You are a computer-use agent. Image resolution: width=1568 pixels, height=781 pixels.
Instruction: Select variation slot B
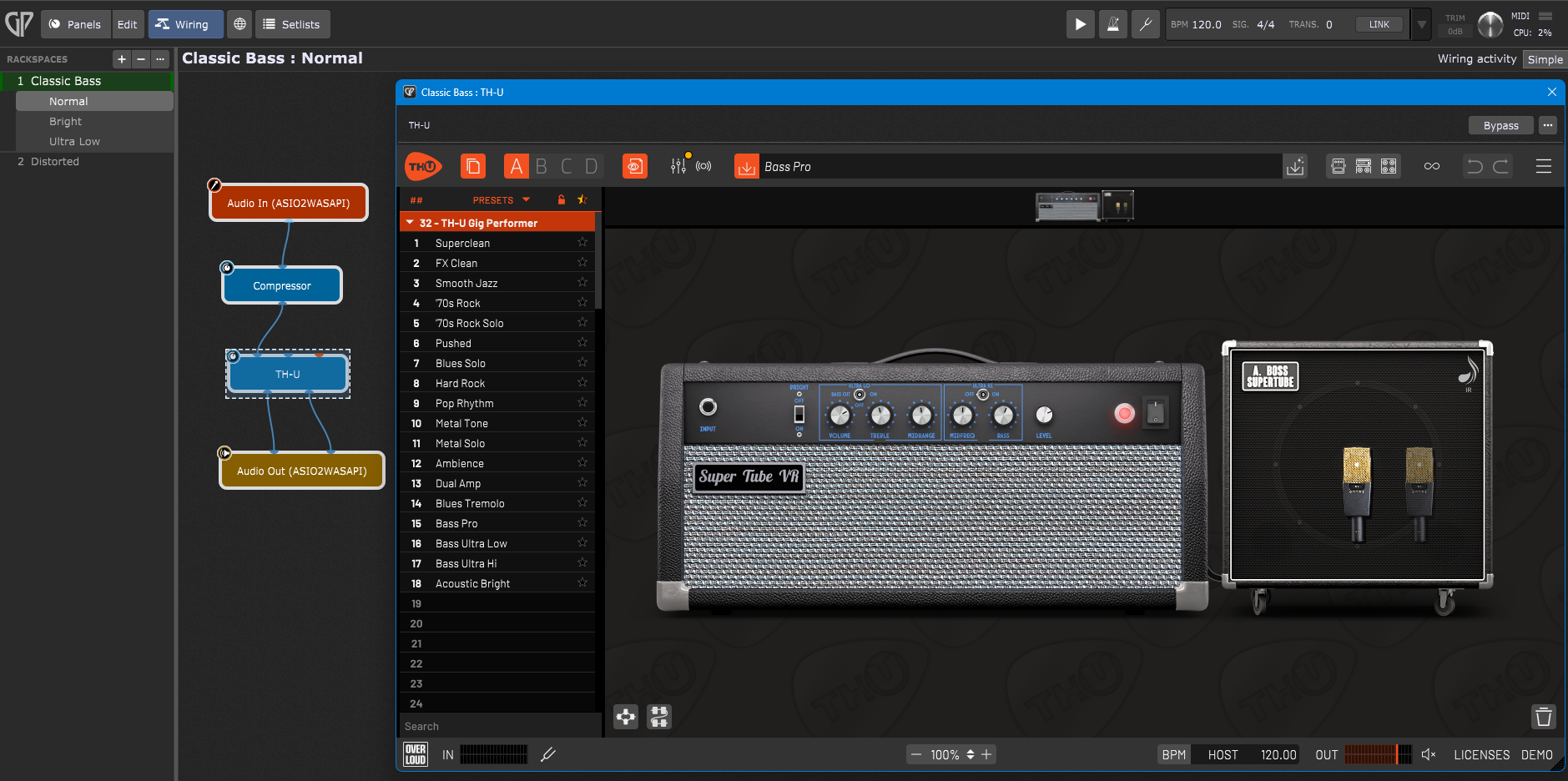(542, 167)
